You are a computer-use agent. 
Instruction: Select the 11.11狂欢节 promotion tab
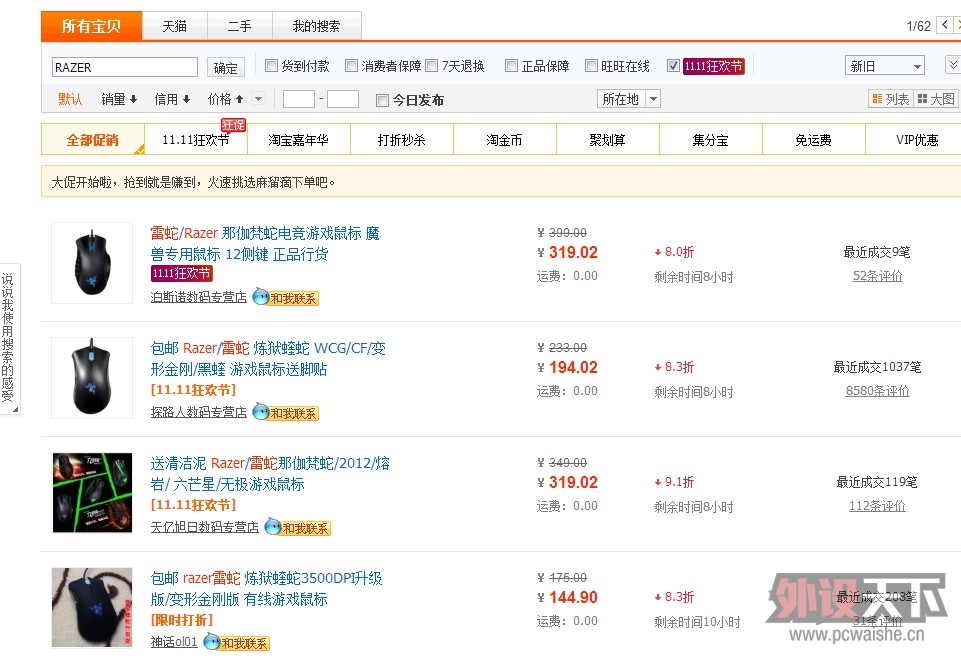(196, 140)
